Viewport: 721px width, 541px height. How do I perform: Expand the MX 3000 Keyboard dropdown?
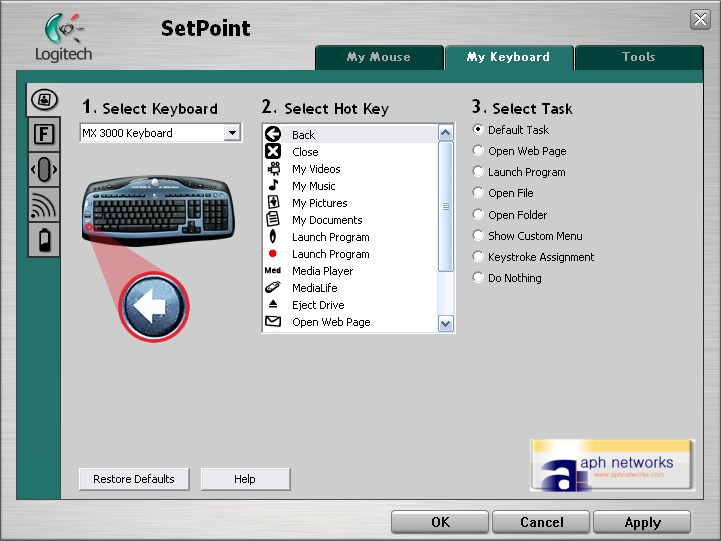[x=232, y=133]
